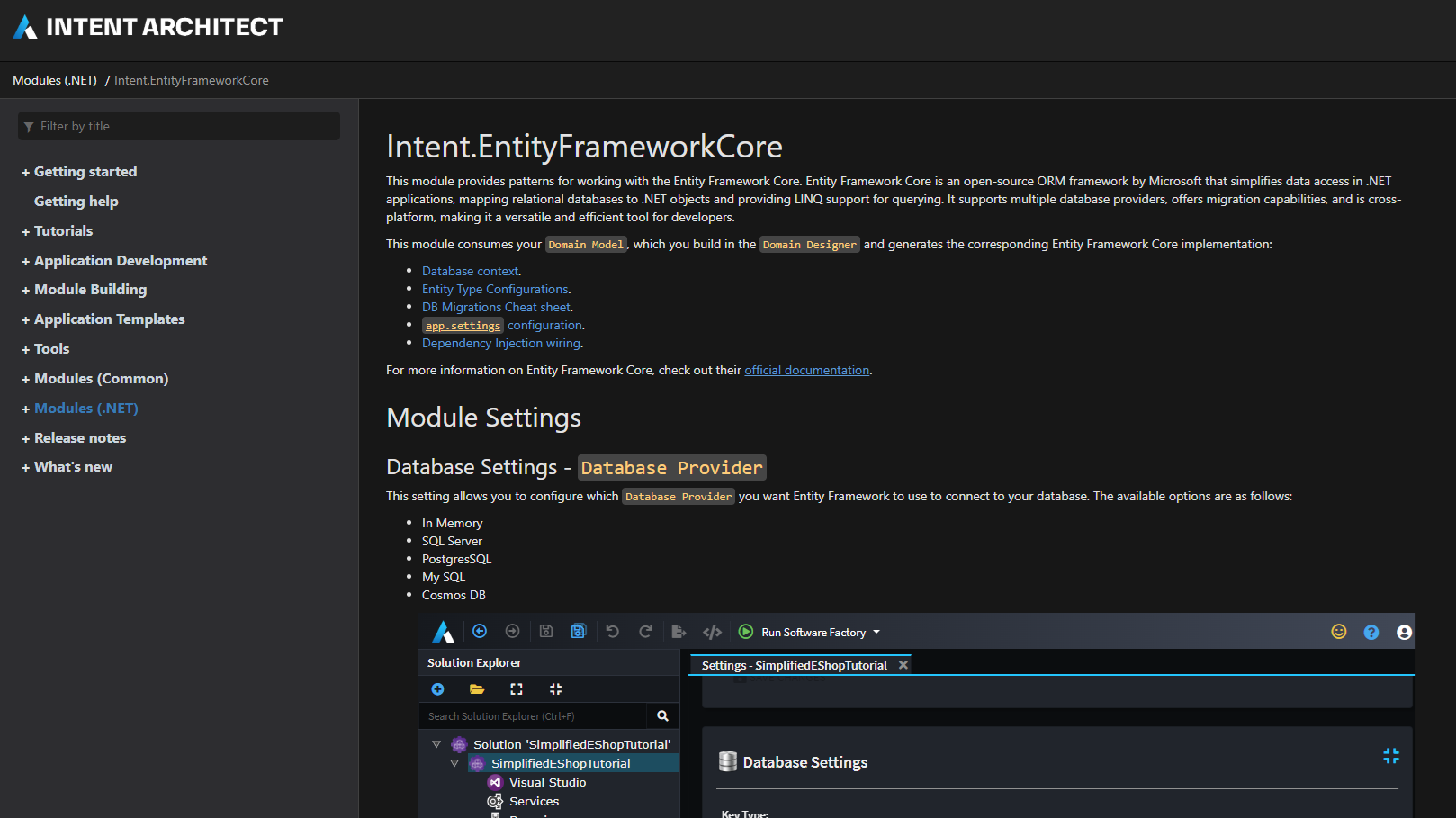Click Database Settings collapse icon
The width and height of the screenshot is (1456, 818).
point(1391,756)
